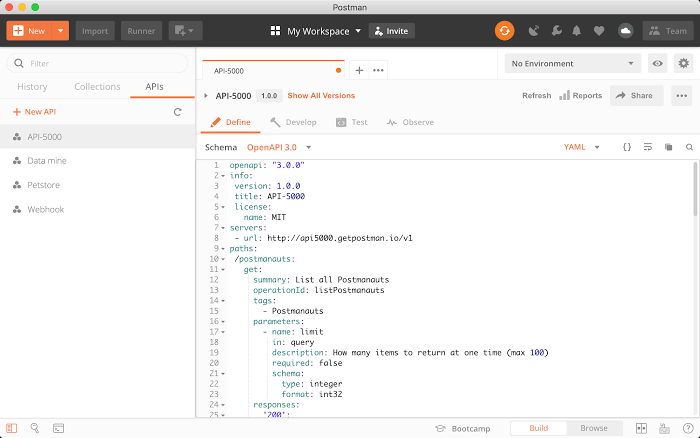Open the Runner
The height and width of the screenshot is (438, 700).
tap(141, 31)
